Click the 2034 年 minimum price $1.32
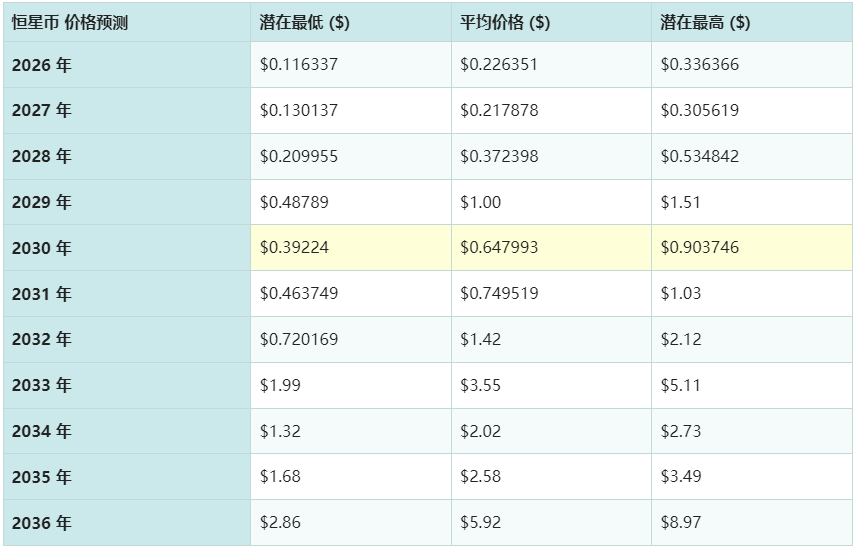857x551 pixels. coord(280,431)
